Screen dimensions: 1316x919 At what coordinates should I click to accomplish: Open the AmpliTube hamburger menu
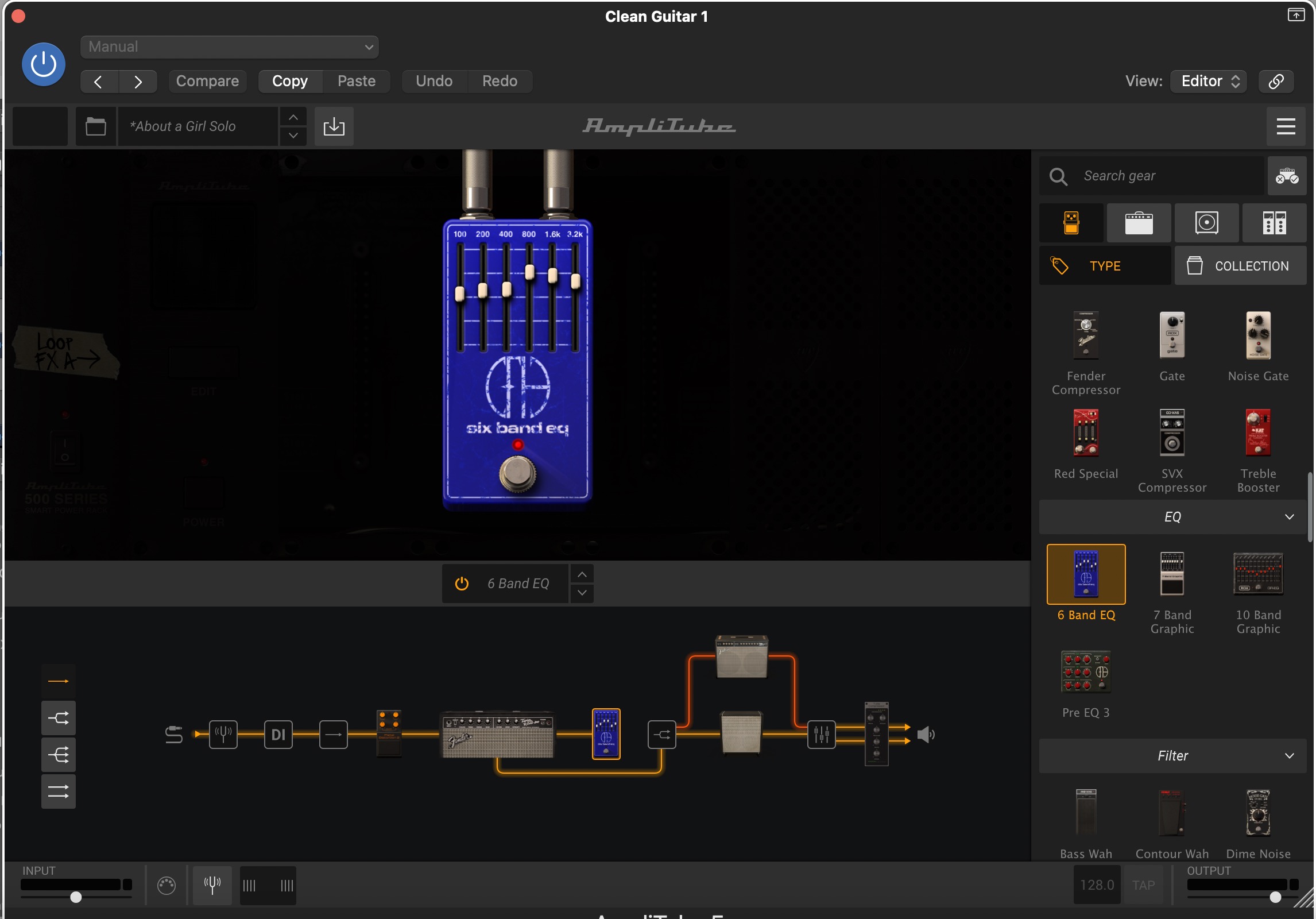[x=1286, y=126]
